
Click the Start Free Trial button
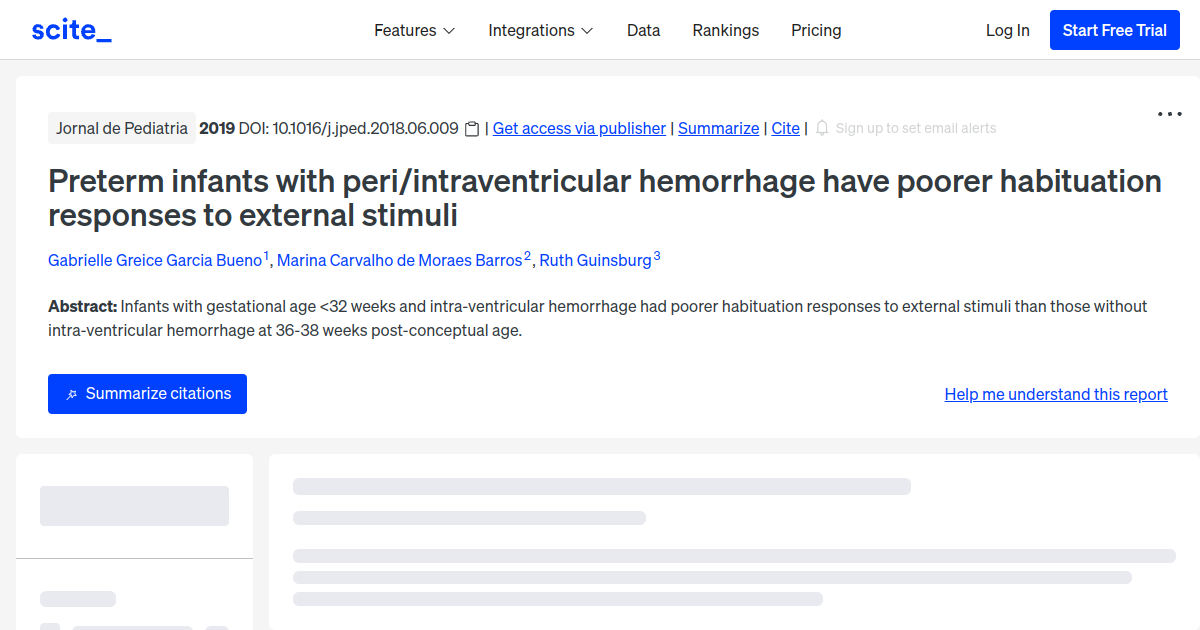(x=1115, y=30)
